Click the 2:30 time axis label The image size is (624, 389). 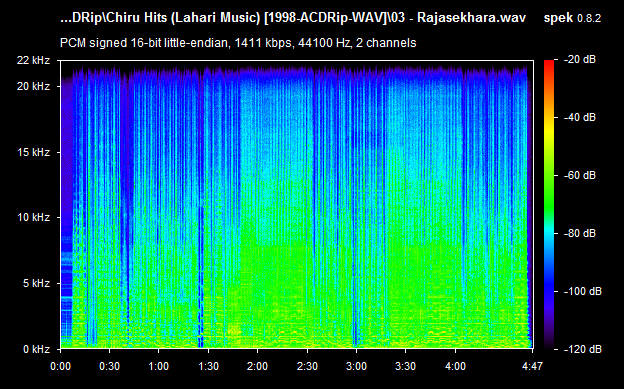307,366
